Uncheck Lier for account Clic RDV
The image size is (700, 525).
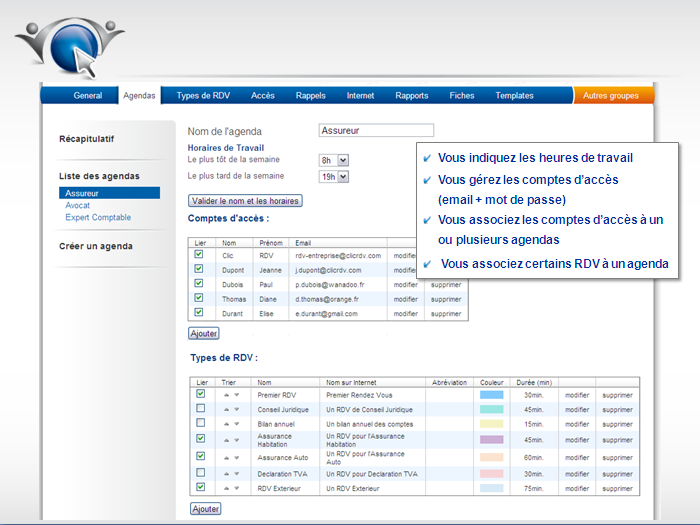pyautogui.click(x=199, y=254)
